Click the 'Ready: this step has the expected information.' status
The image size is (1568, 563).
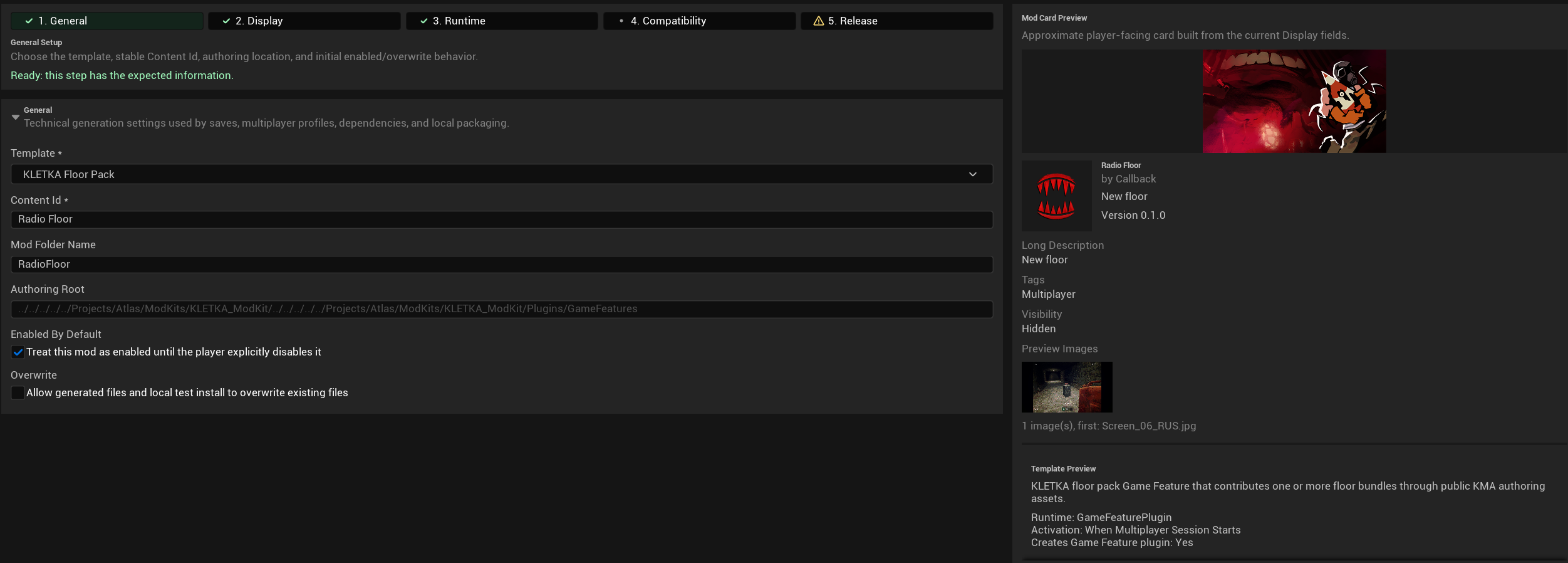pos(122,75)
